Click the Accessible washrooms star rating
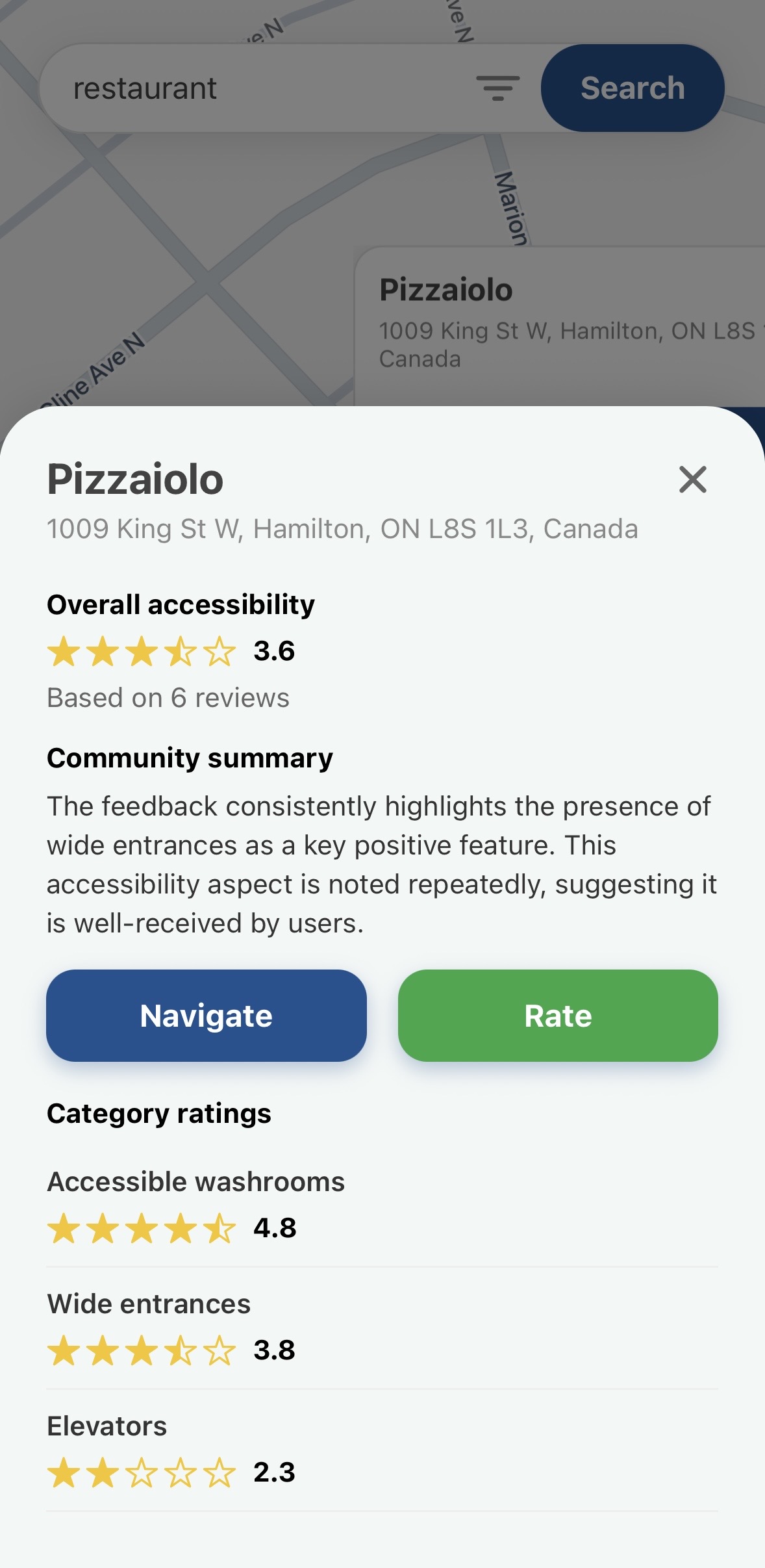 coord(142,1229)
